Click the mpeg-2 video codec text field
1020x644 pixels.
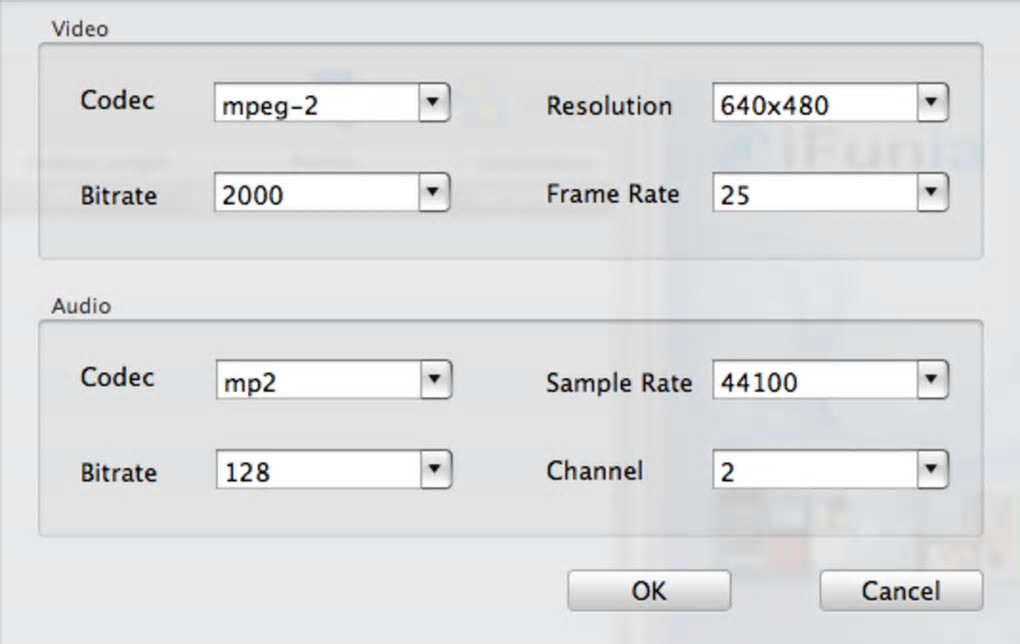(x=316, y=104)
